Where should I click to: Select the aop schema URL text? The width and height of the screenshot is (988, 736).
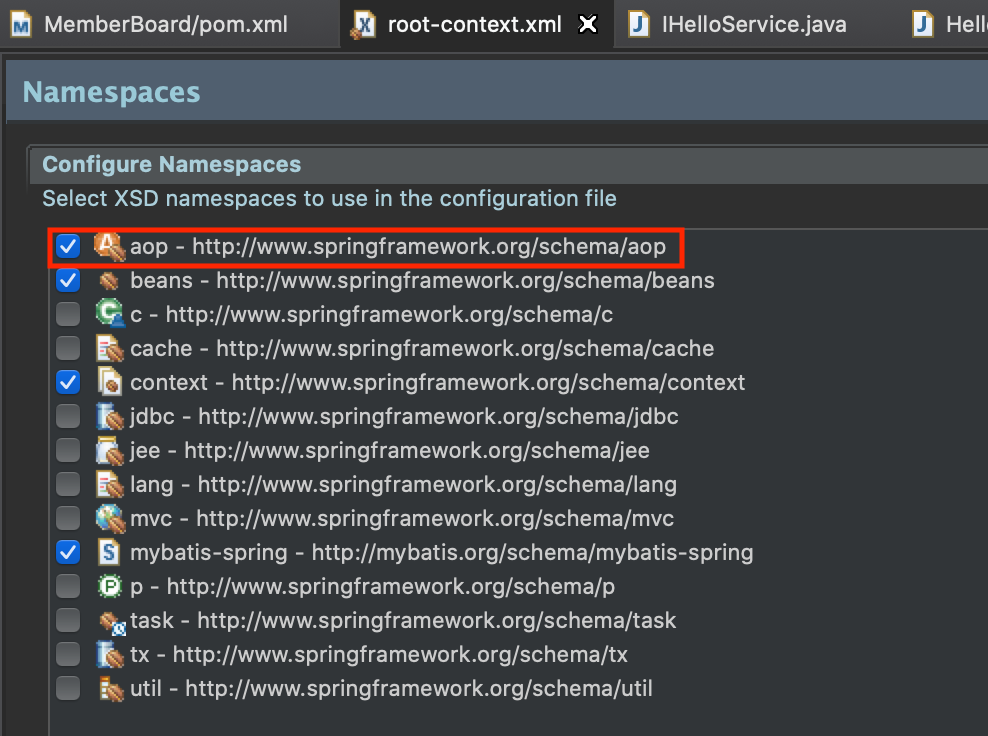428,246
